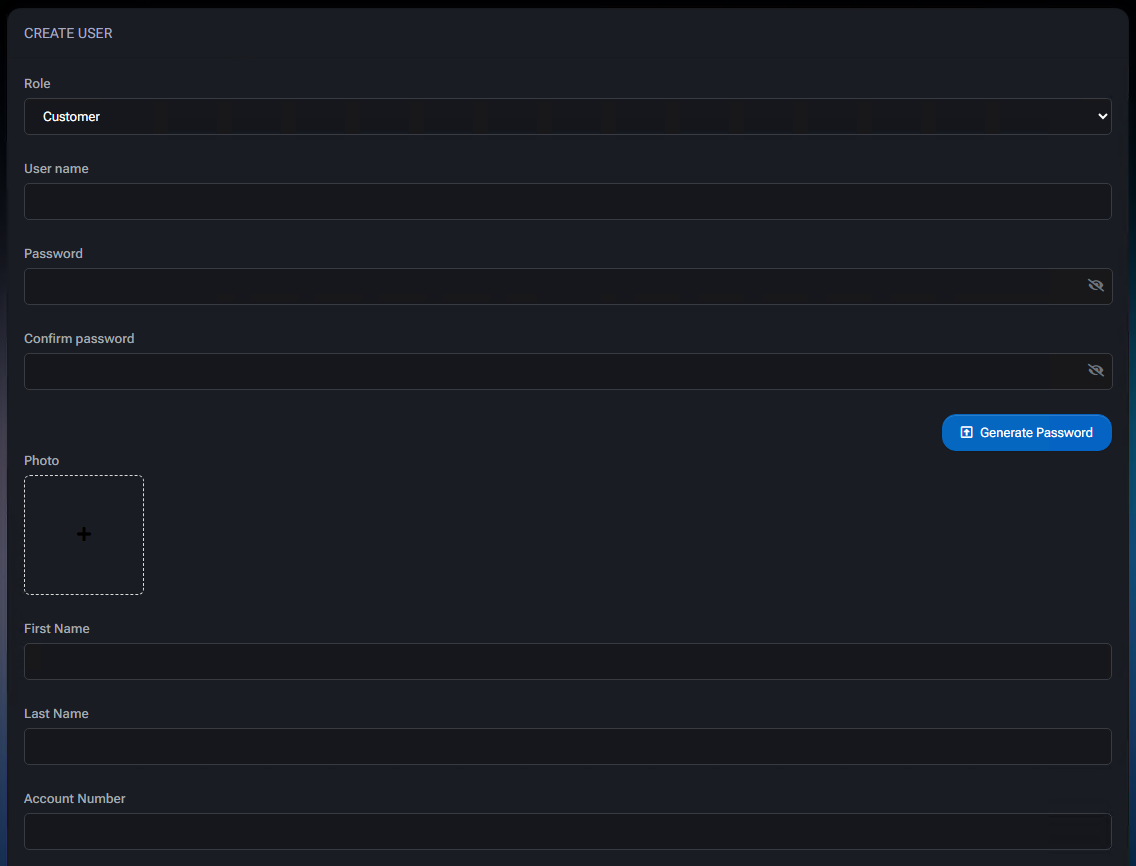Image resolution: width=1136 pixels, height=866 pixels.
Task: Show password in the Password field
Action: (x=1095, y=286)
